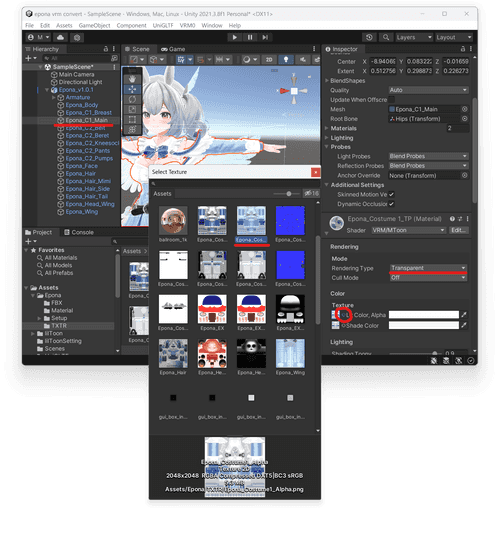Screen dimensions: 500x538
Task: Open the UniGLTF menu
Action: point(163,25)
